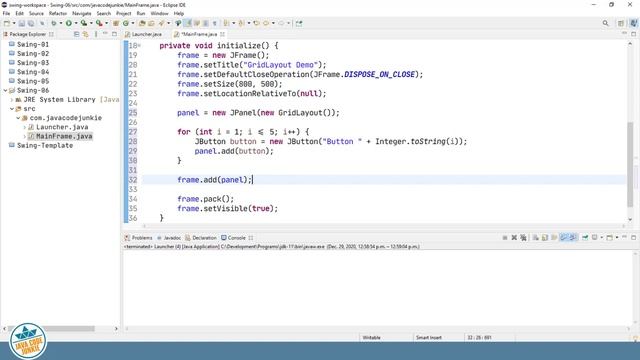Launch the Debug toolbar button
The image size is (640, 360).
[53, 23]
